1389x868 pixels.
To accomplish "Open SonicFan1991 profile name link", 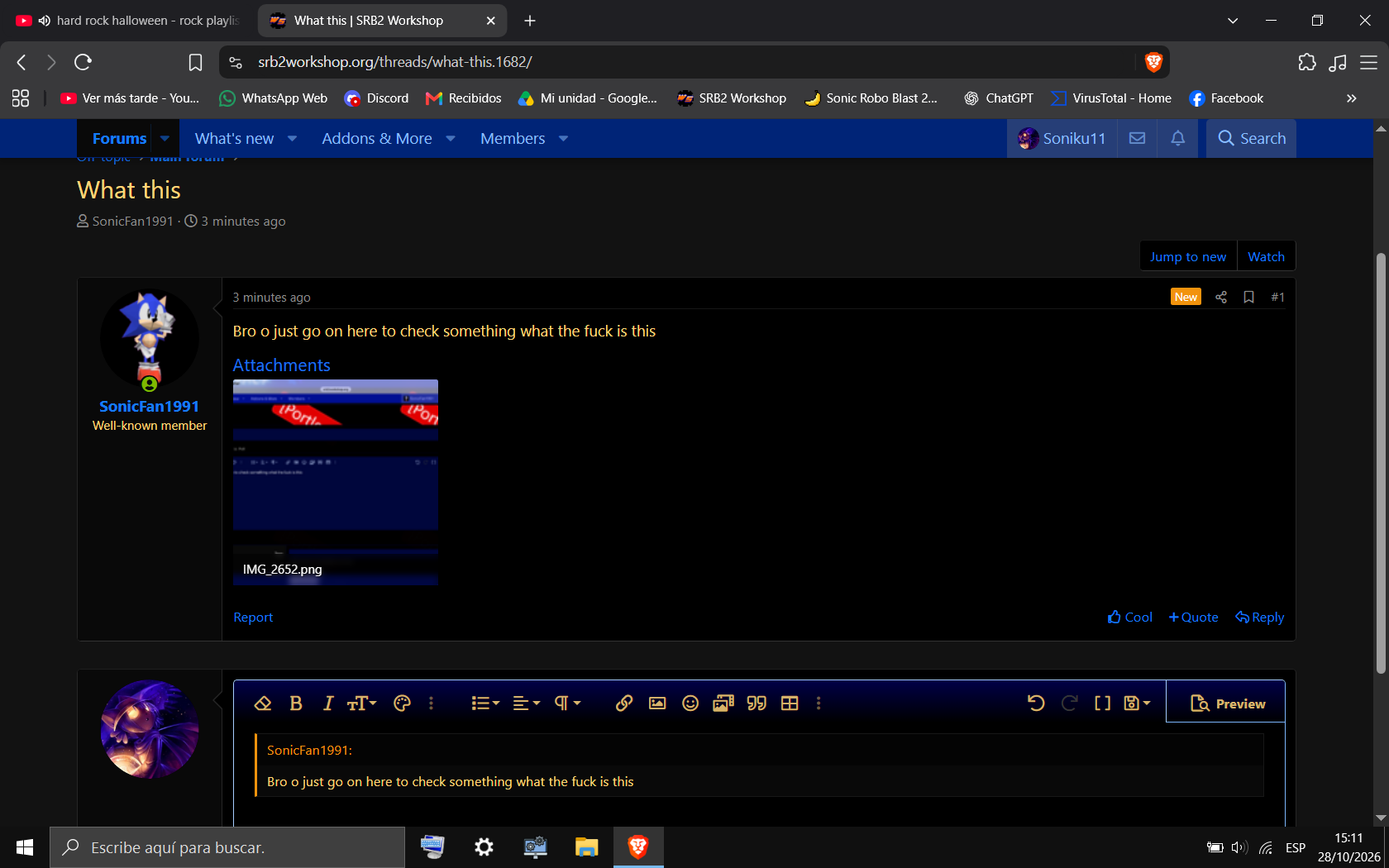I will [149, 407].
